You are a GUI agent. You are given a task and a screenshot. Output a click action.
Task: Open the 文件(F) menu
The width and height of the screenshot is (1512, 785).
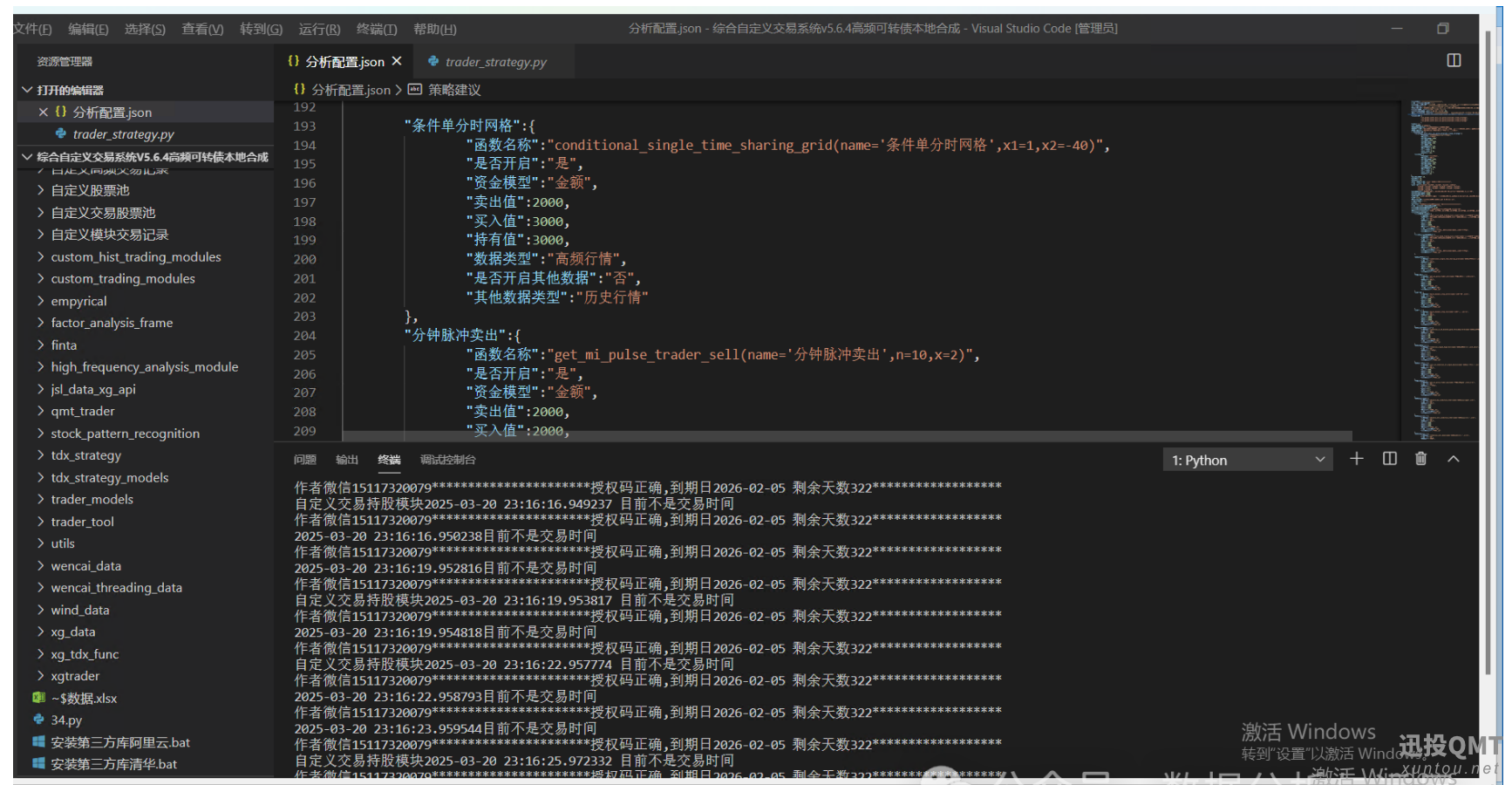click(32, 29)
